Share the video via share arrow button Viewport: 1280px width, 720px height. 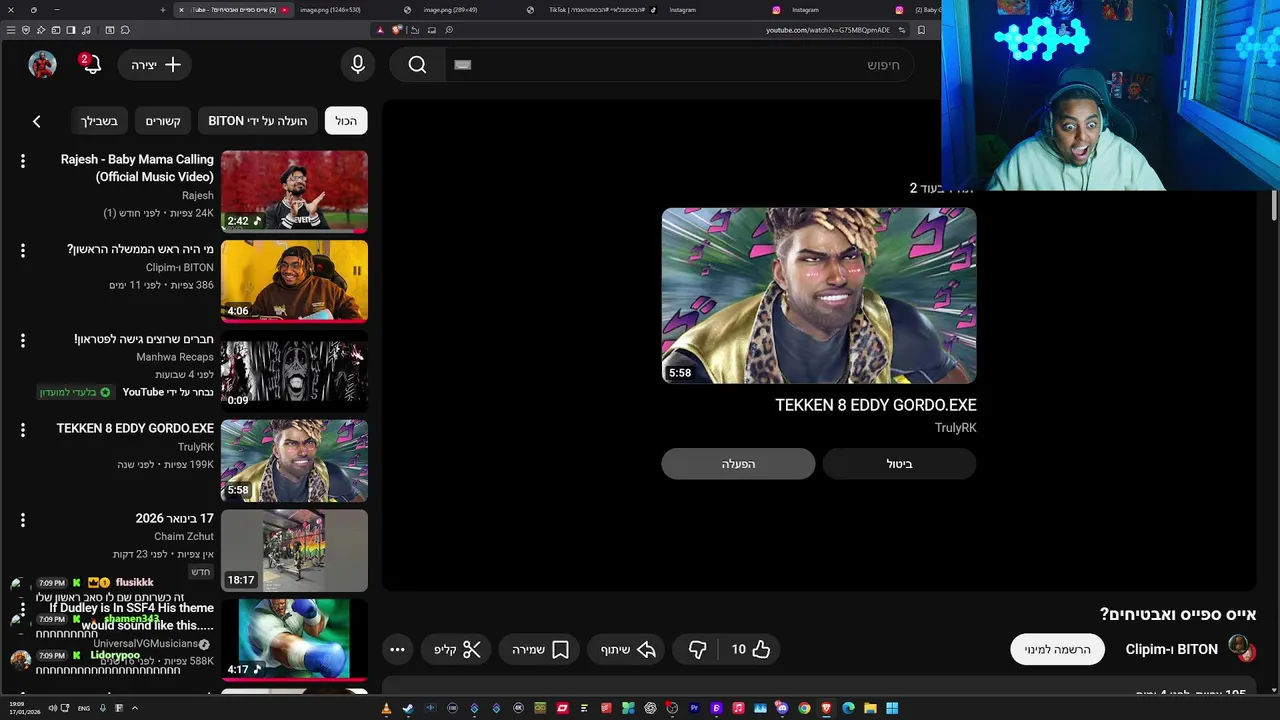[x=628, y=649]
